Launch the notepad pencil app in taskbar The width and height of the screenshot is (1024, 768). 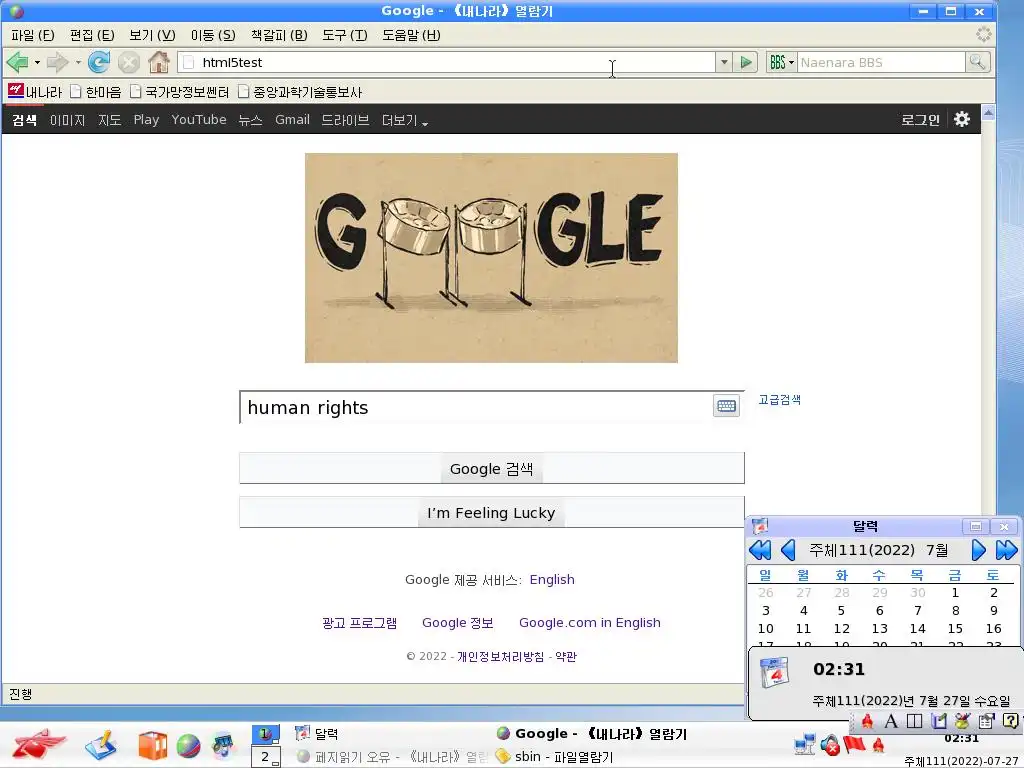[101, 745]
